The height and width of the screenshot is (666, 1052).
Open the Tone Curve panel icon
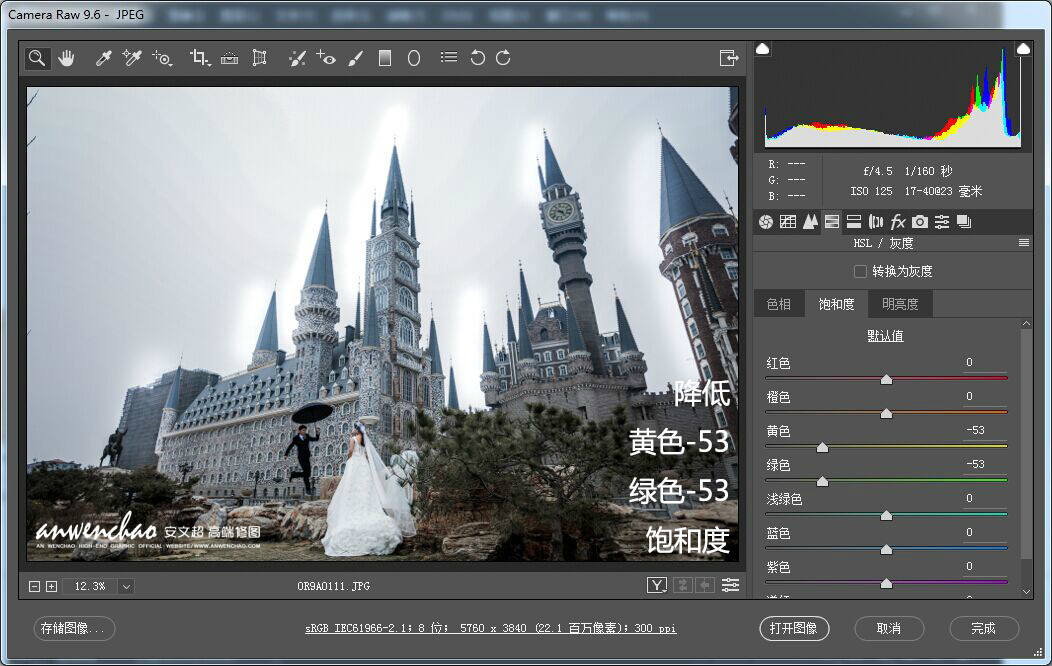click(x=788, y=222)
